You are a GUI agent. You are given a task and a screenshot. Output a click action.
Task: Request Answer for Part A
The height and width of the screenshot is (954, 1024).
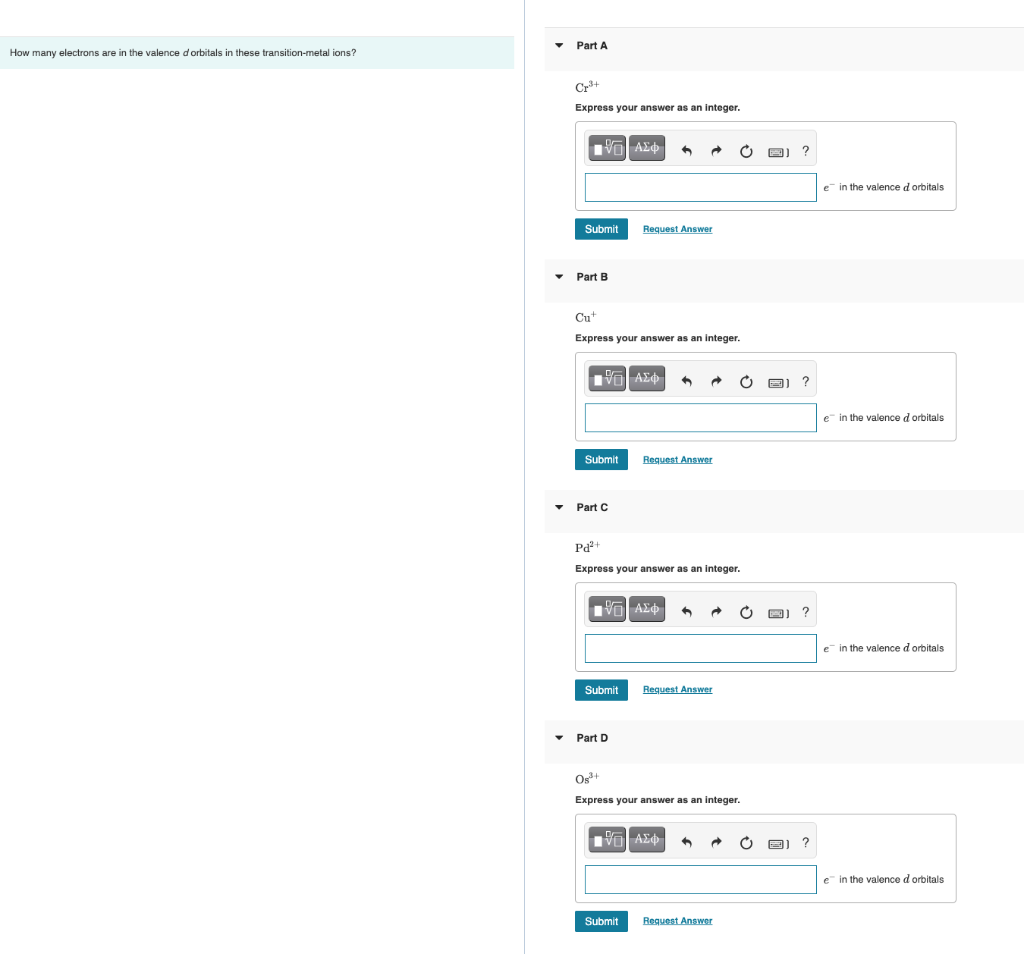pos(677,229)
